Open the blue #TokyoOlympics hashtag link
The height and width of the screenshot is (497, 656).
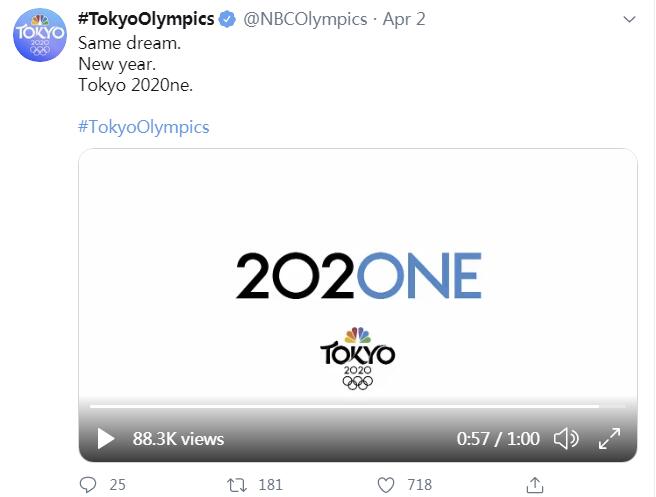(x=143, y=127)
